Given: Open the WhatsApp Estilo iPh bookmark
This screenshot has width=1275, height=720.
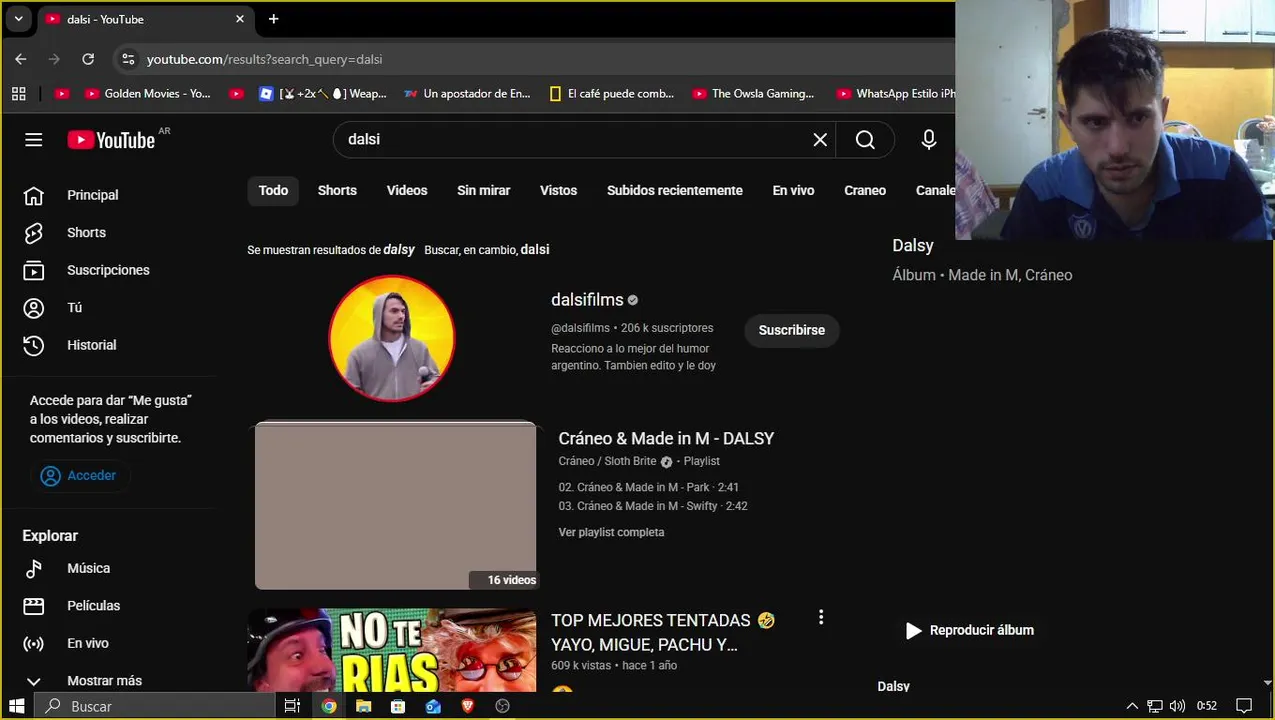Looking at the screenshot, I should tap(895, 94).
